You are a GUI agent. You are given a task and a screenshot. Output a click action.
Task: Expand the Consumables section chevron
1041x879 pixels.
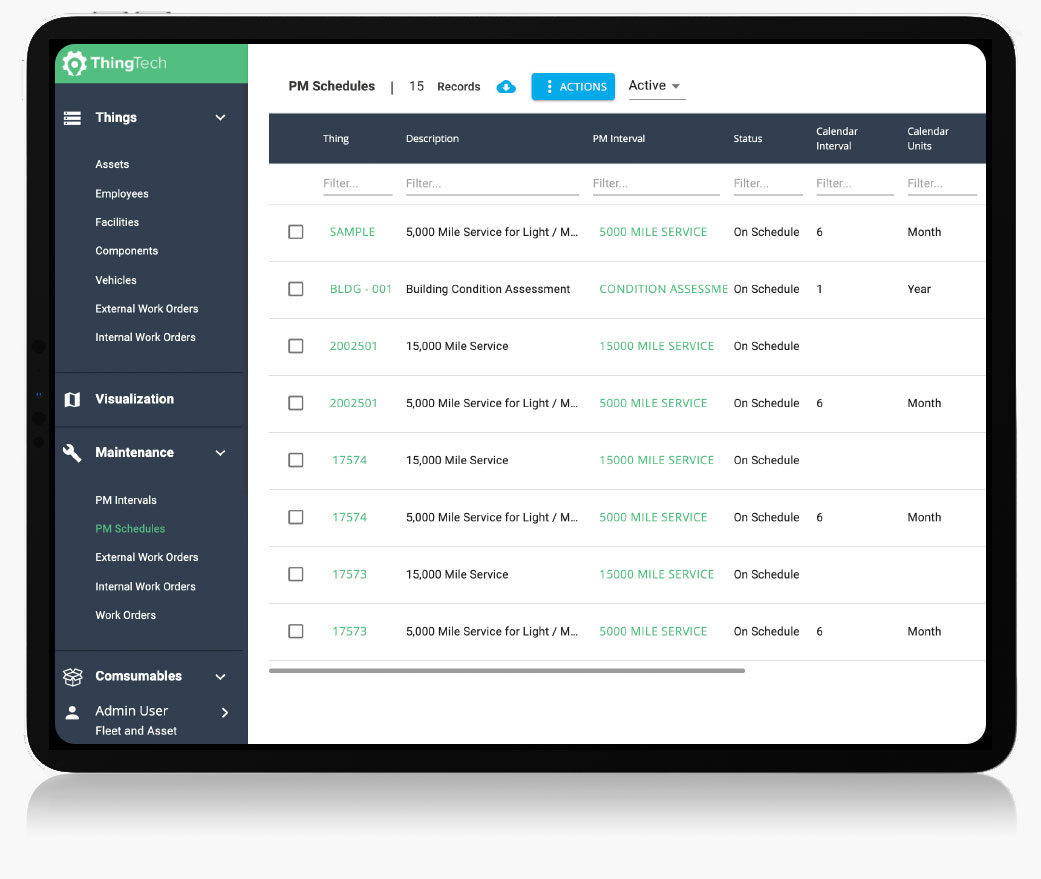tap(220, 677)
